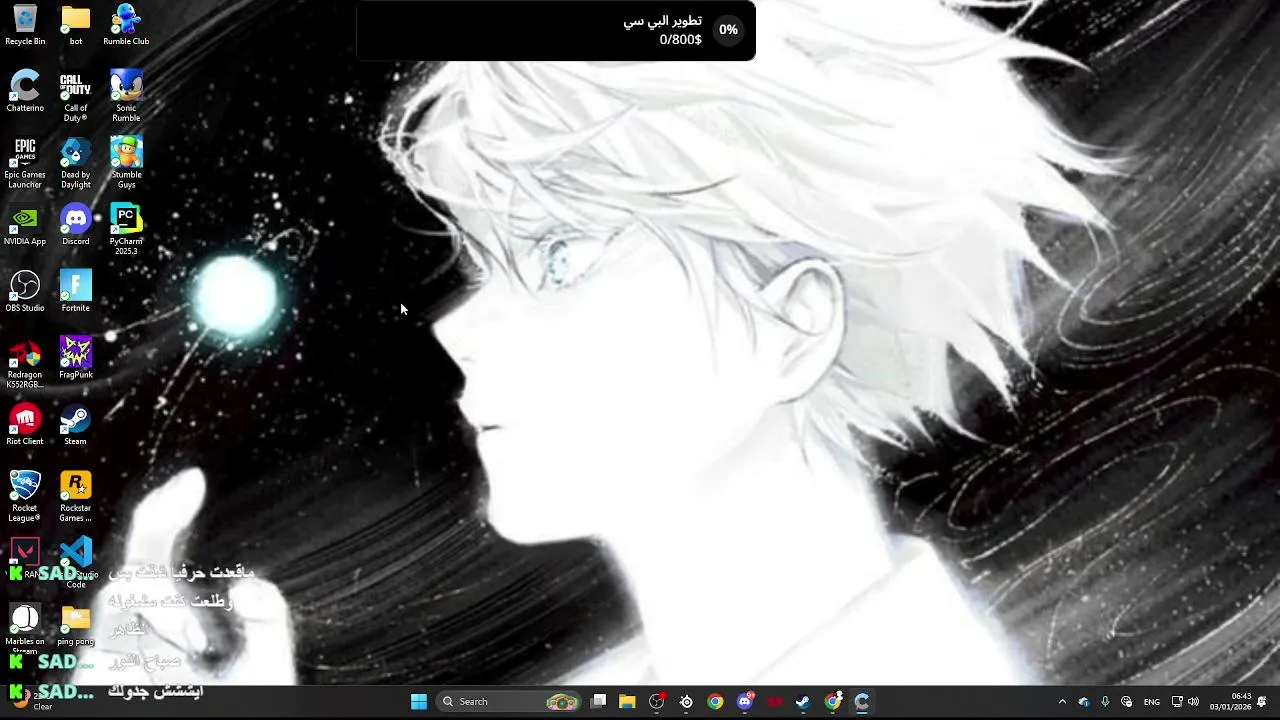Switch to OBS Studio in the taskbar
This screenshot has height=720, width=1280.
657,702
